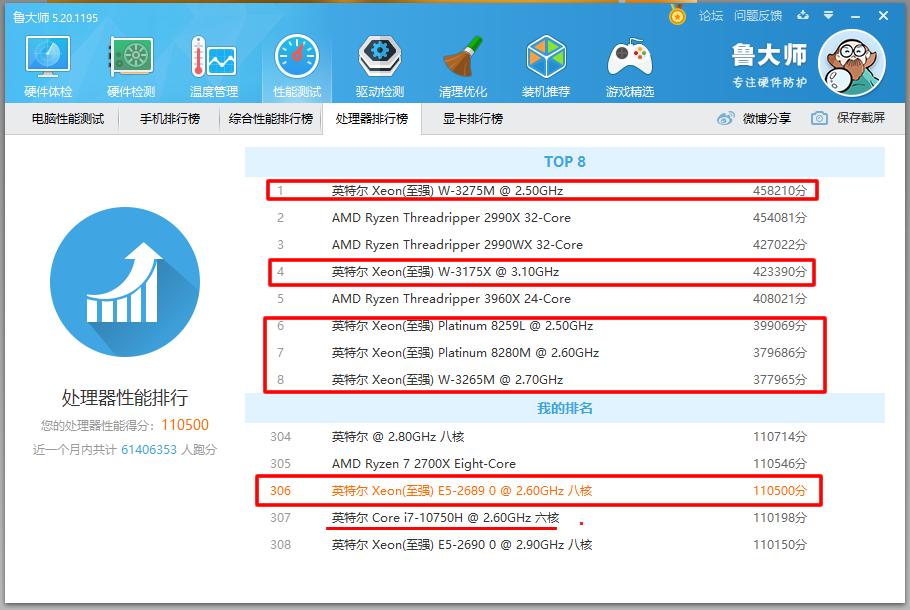910x610 pixels.
Task: Click the 我的排名 section header
Action: click(x=565, y=408)
